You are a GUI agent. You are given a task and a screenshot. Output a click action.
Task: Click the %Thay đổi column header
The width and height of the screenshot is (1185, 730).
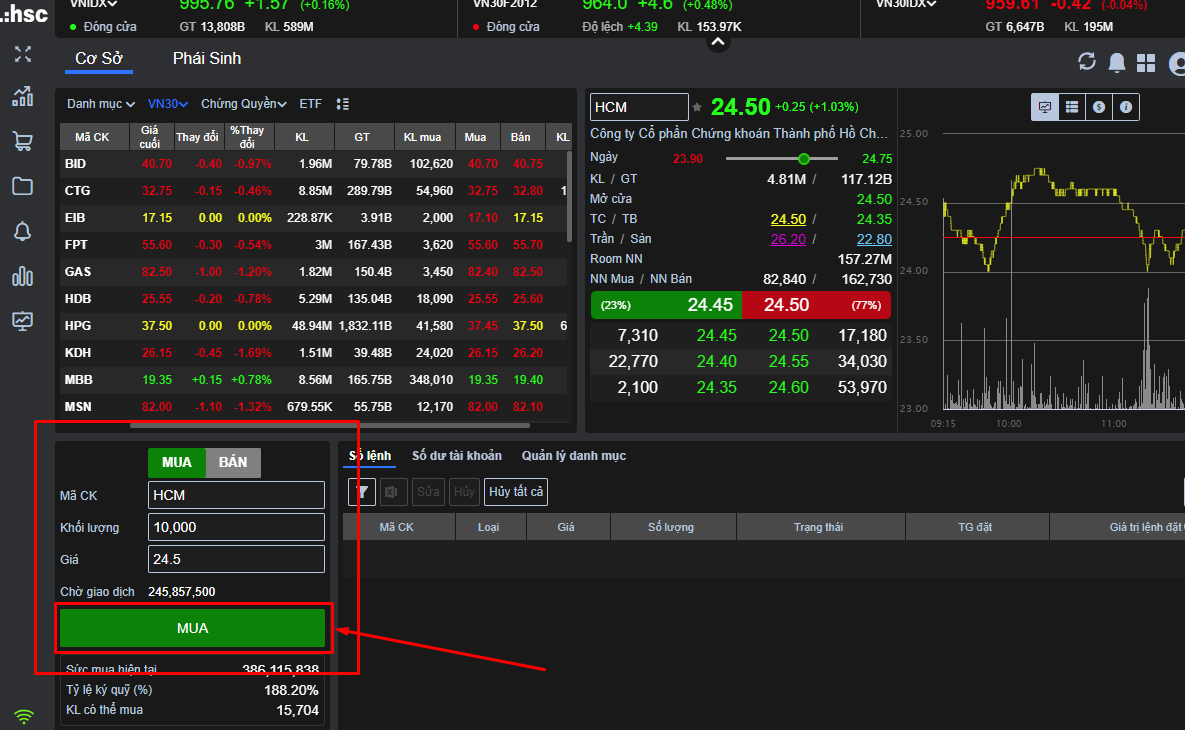247,137
